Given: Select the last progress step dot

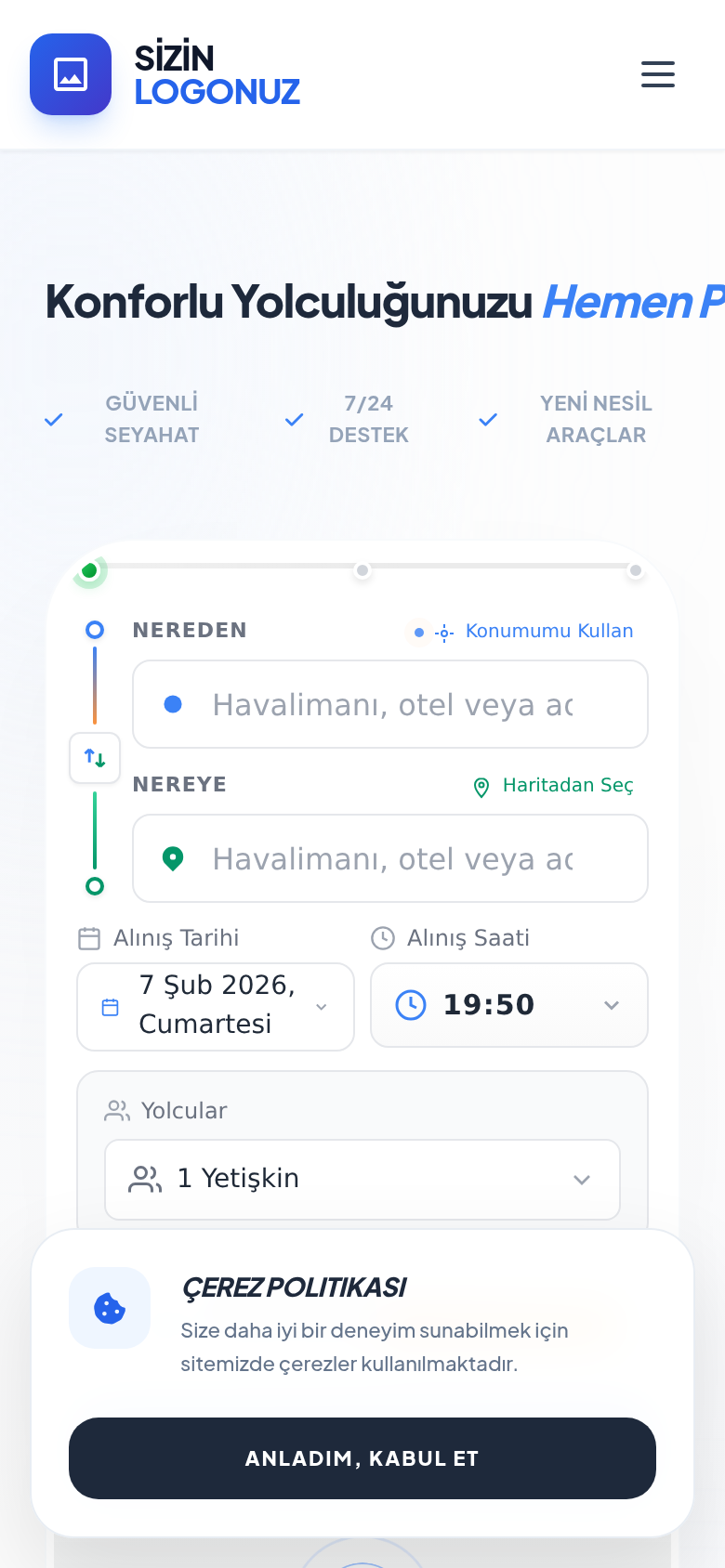Looking at the screenshot, I should (636, 570).
